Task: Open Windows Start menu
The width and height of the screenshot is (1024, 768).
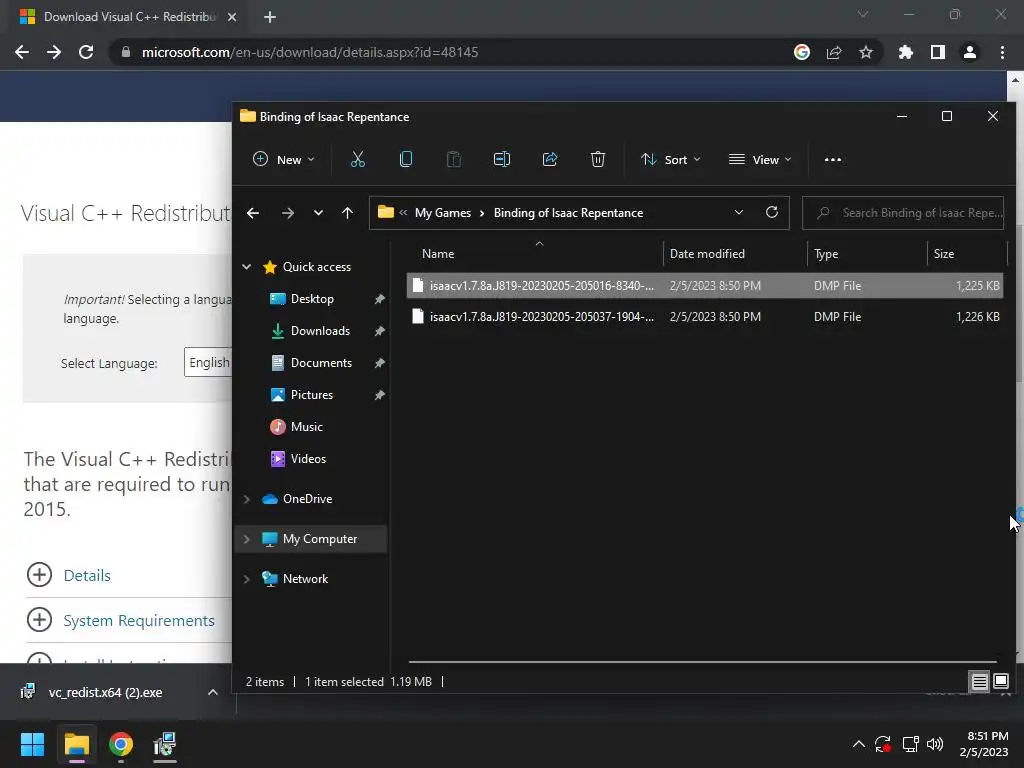Action: [x=32, y=744]
